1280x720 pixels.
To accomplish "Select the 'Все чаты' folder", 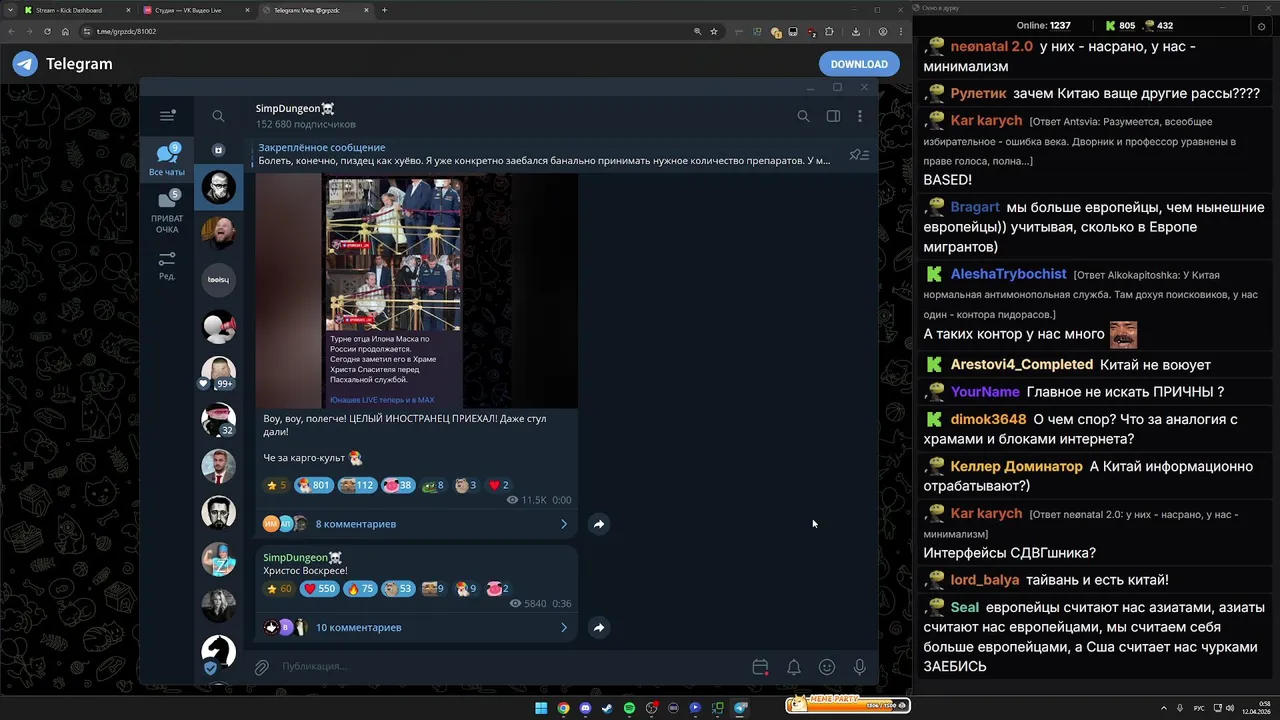I will [x=167, y=160].
